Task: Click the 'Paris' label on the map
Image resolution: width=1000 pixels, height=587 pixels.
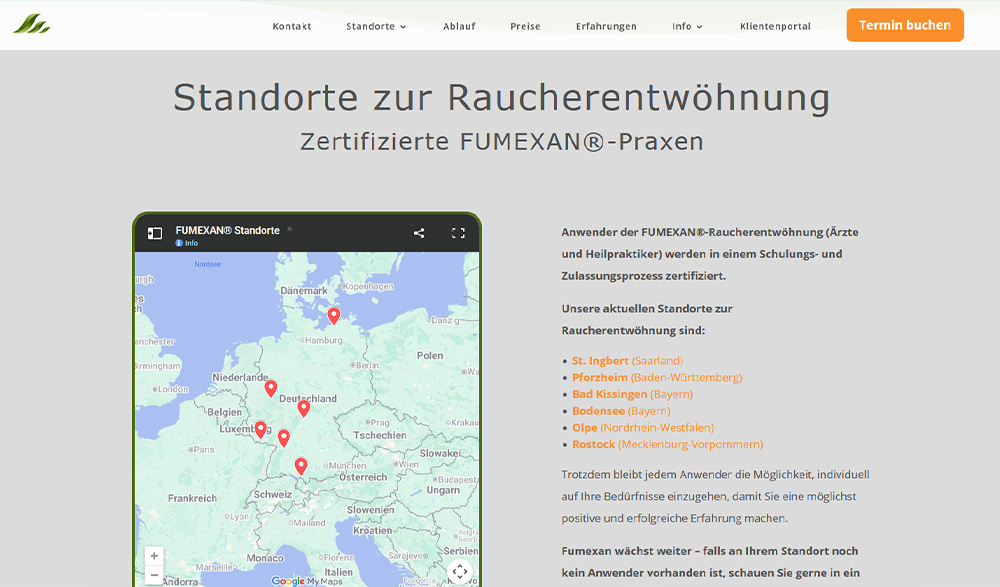Action: click(x=204, y=449)
